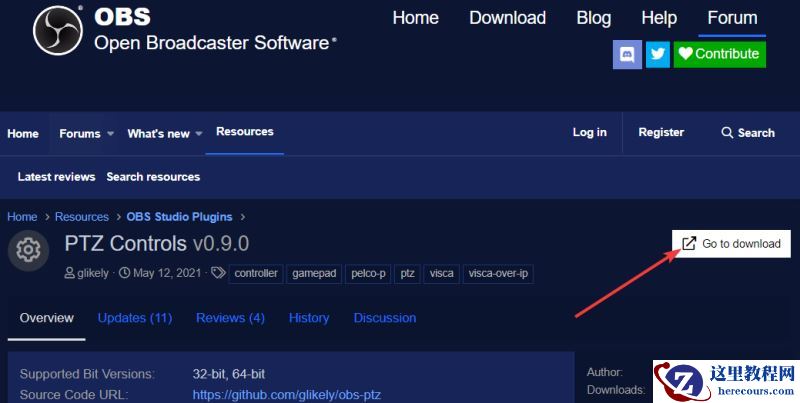Image resolution: width=800 pixels, height=403 pixels.
Task: Click the Supported Bit Versions label
Action: coord(87,374)
